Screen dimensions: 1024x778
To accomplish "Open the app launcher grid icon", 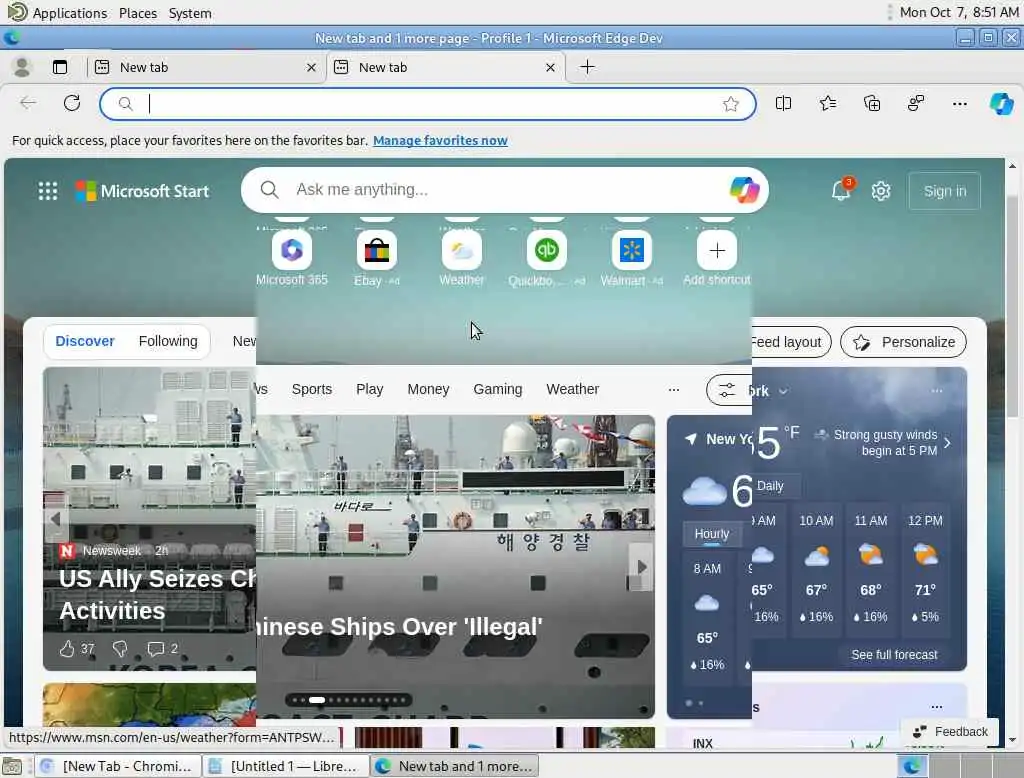I will pos(48,191).
